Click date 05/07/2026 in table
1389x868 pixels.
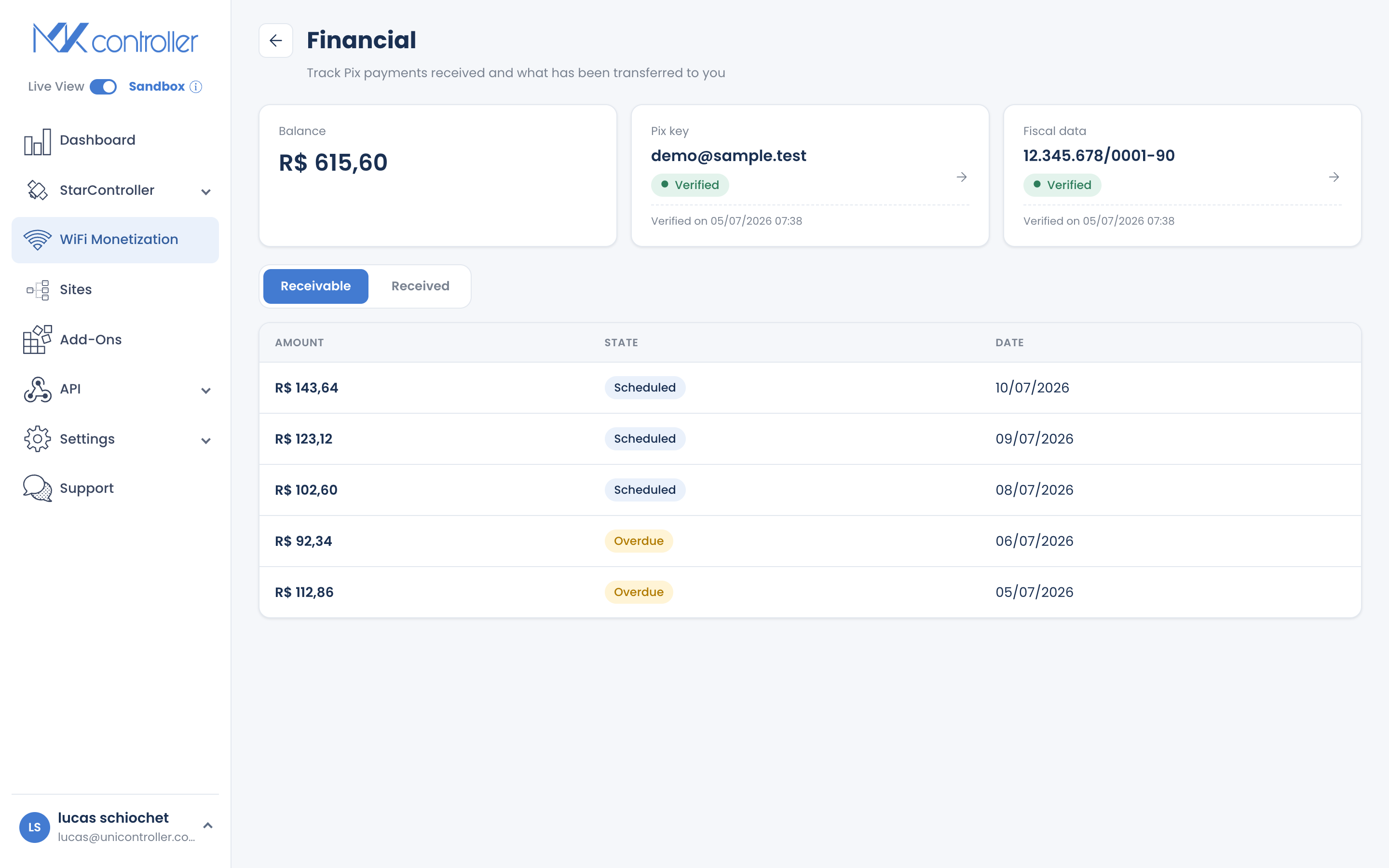[x=1035, y=592]
